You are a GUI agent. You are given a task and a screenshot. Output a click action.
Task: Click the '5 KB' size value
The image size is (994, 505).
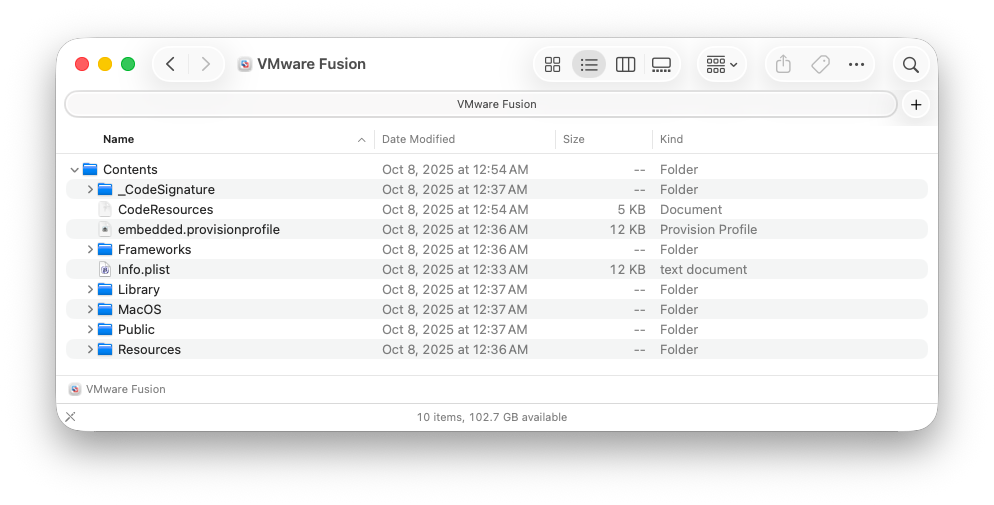click(x=631, y=210)
